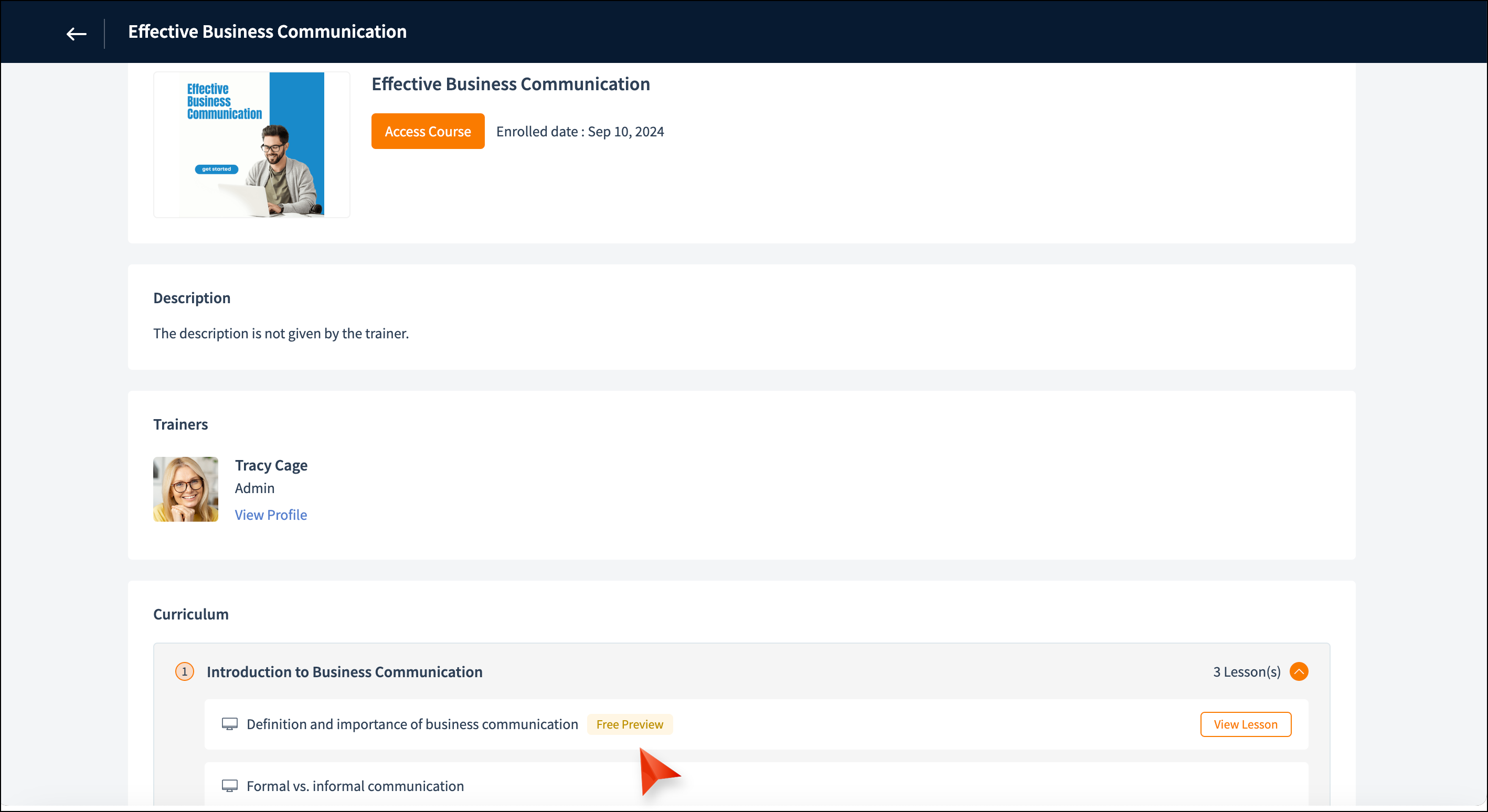
Task: Open the course cover thumbnail
Action: tap(251, 144)
